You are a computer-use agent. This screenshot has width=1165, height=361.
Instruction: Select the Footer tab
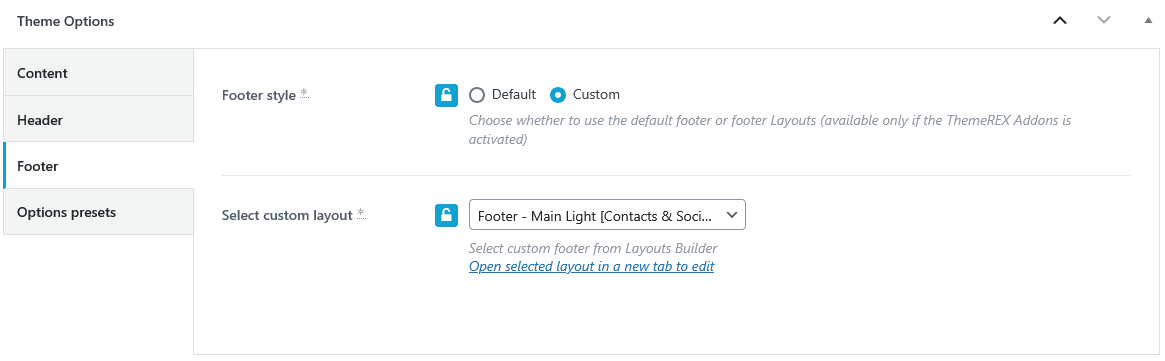[98, 166]
